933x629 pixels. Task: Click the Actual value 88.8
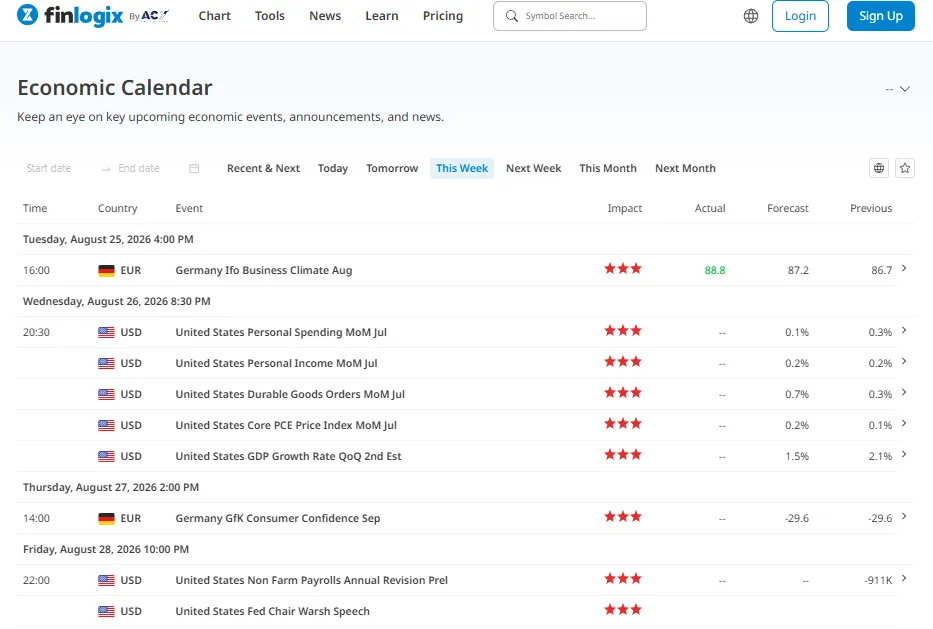[x=715, y=270]
